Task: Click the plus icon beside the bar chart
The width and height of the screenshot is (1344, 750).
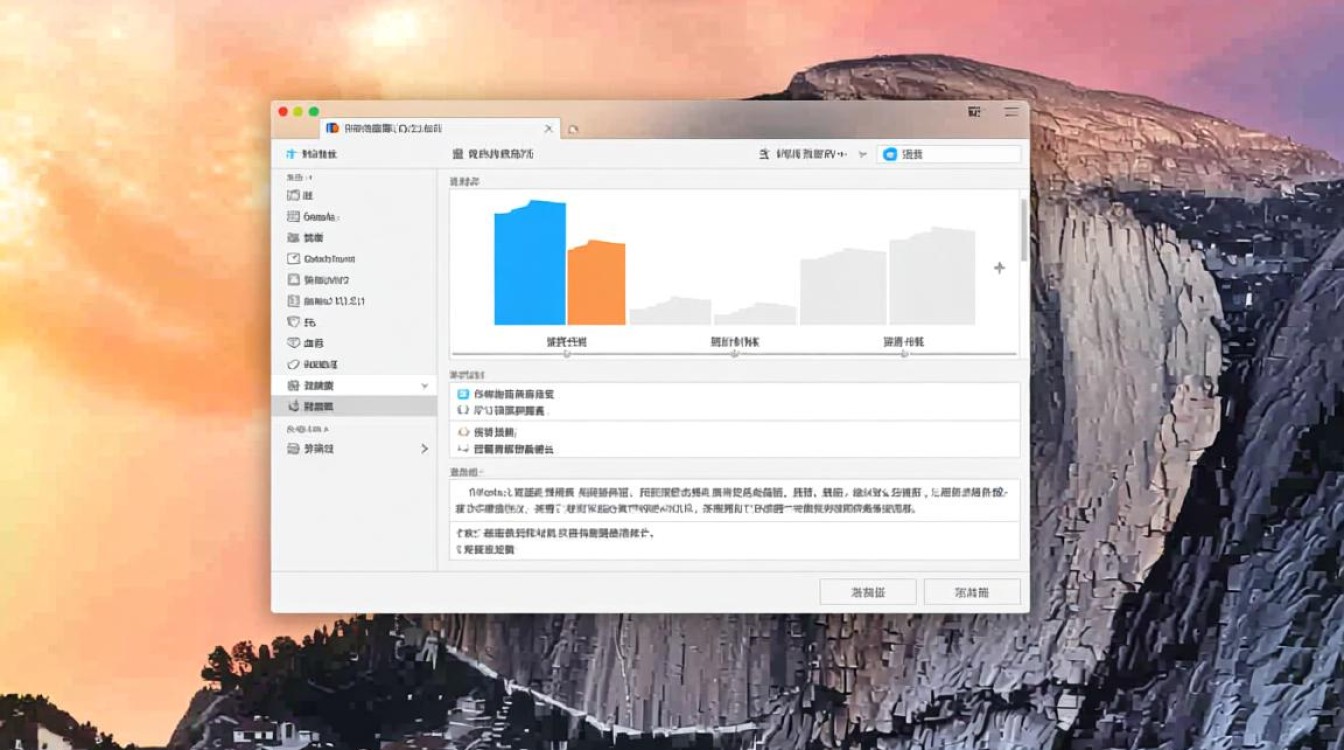Action: click(x=999, y=267)
